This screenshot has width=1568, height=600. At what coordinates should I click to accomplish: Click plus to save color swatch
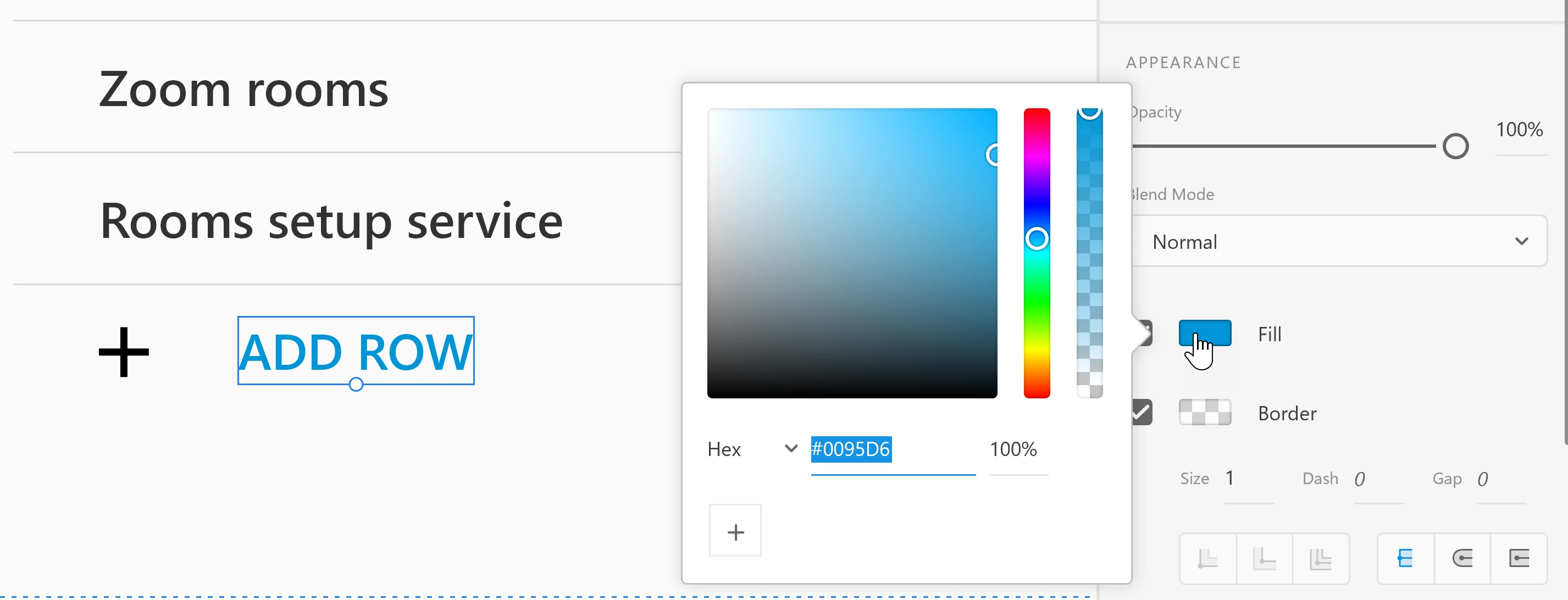point(735,531)
